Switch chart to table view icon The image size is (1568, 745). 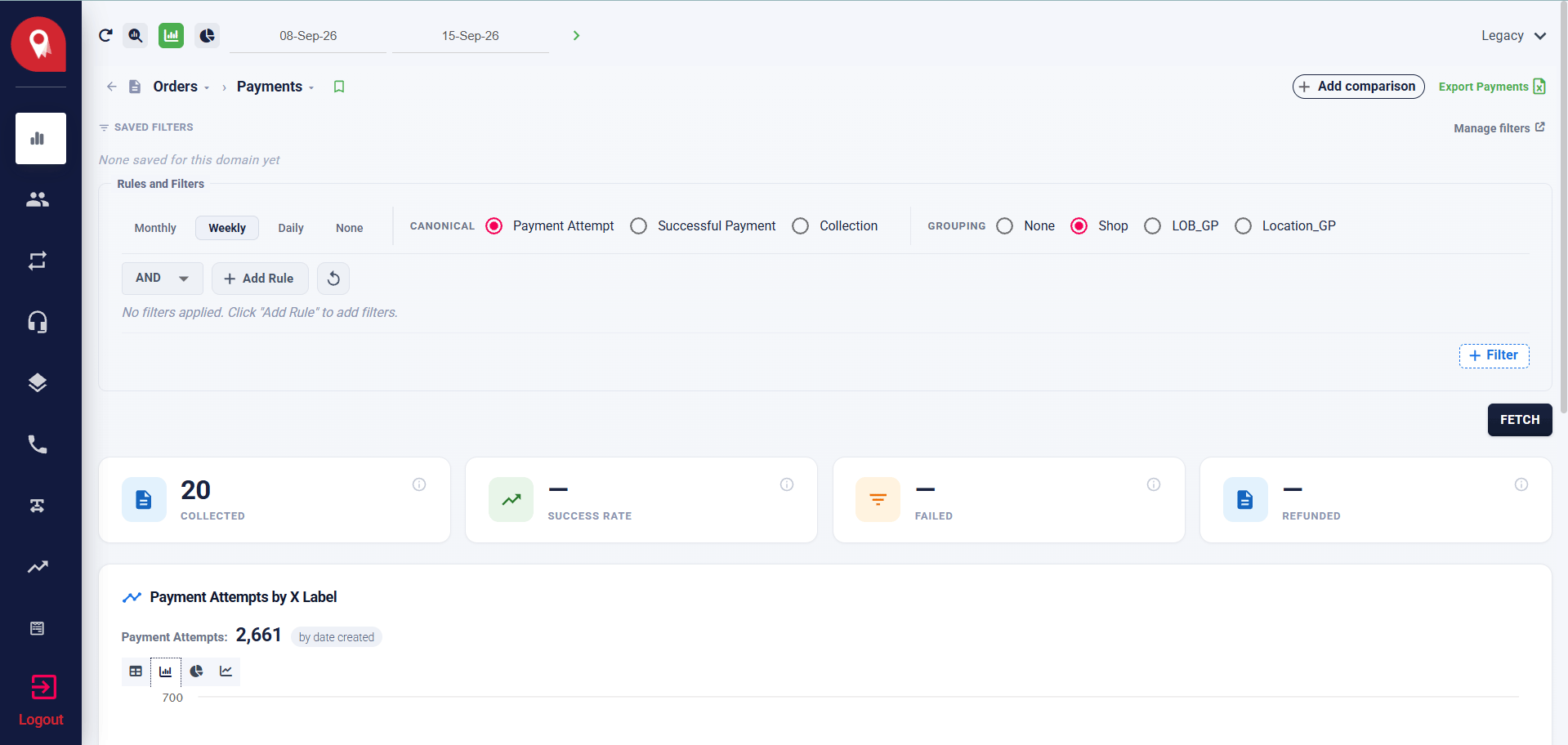click(136, 671)
